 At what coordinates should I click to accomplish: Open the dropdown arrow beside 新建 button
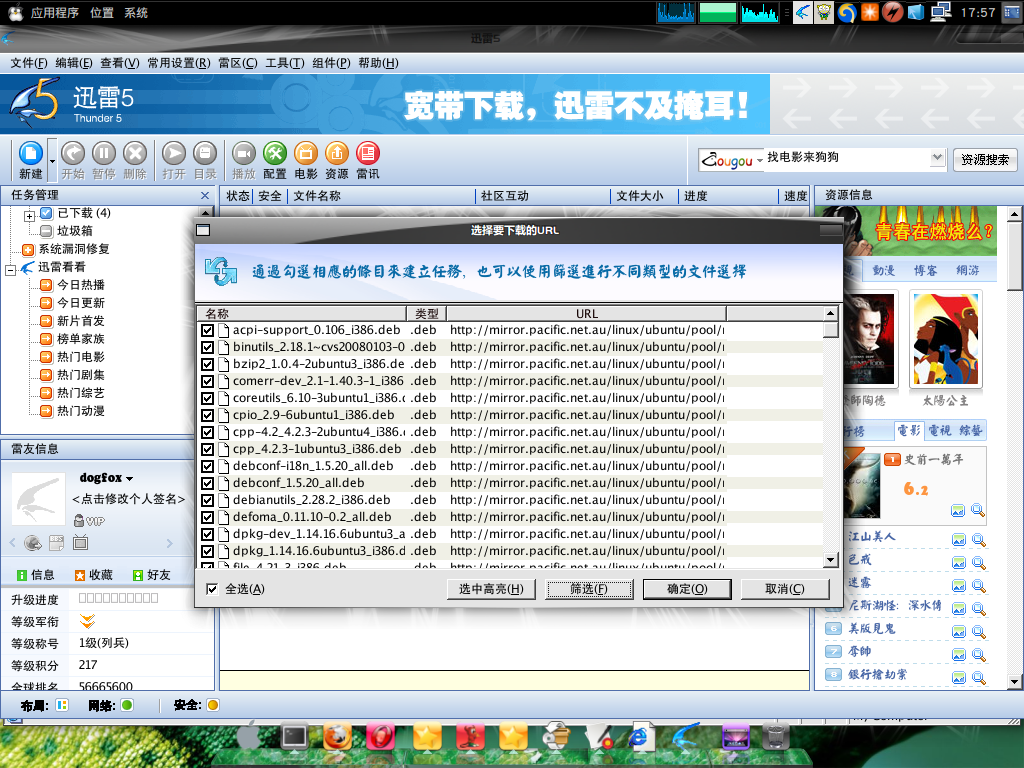click(52, 161)
